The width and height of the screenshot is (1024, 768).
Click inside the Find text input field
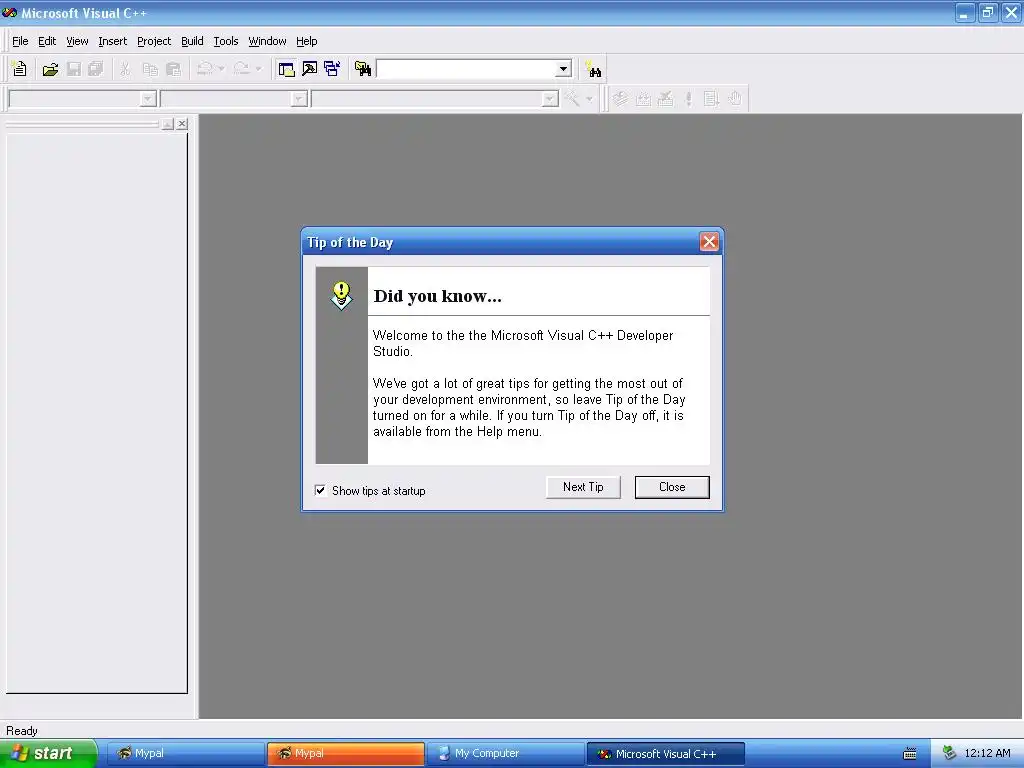coord(466,69)
